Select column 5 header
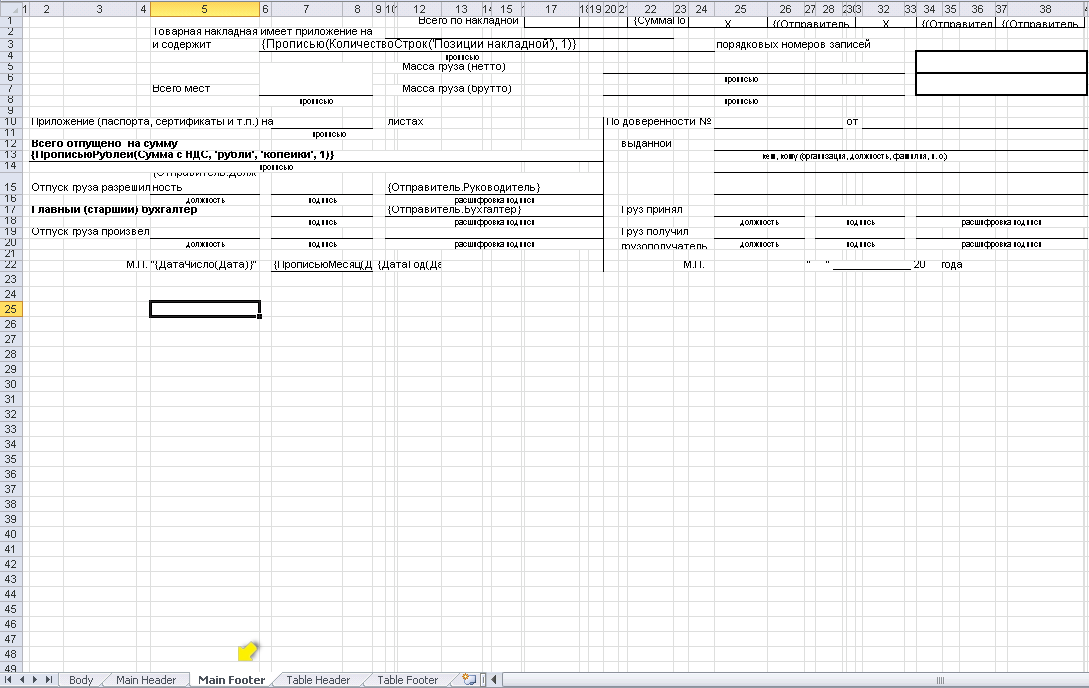Screen dimensions: 1089x688 pos(204,9)
